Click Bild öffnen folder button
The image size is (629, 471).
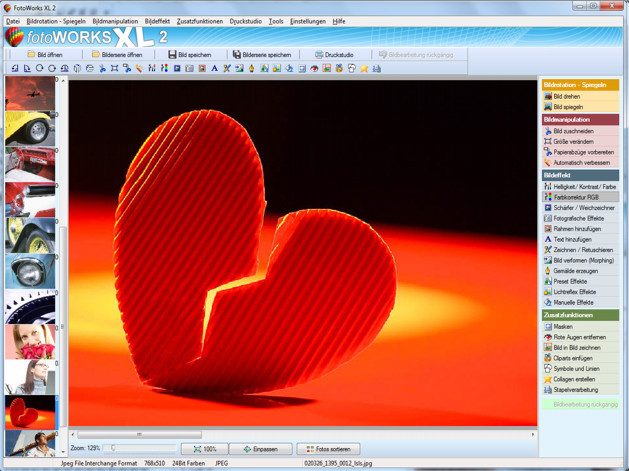pyautogui.click(x=45, y=54)
